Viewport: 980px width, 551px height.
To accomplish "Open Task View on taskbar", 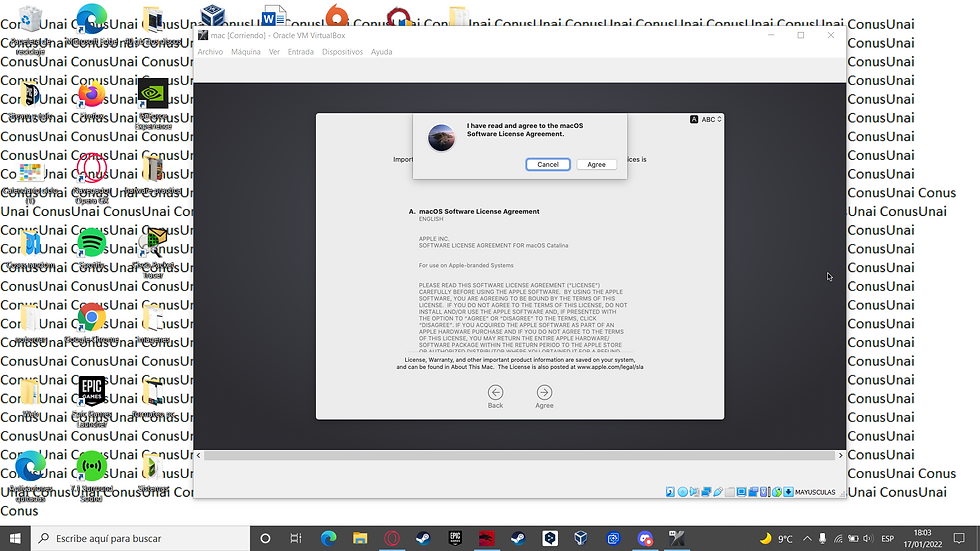I will (296, 538).
